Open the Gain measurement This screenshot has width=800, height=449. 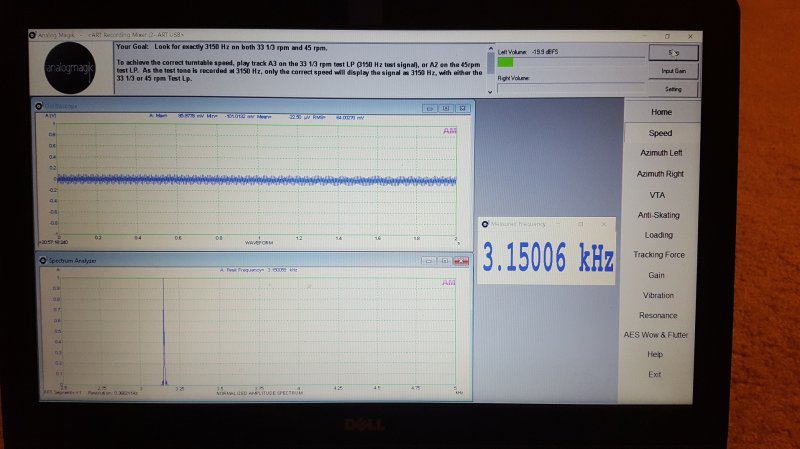click(657, 275)
